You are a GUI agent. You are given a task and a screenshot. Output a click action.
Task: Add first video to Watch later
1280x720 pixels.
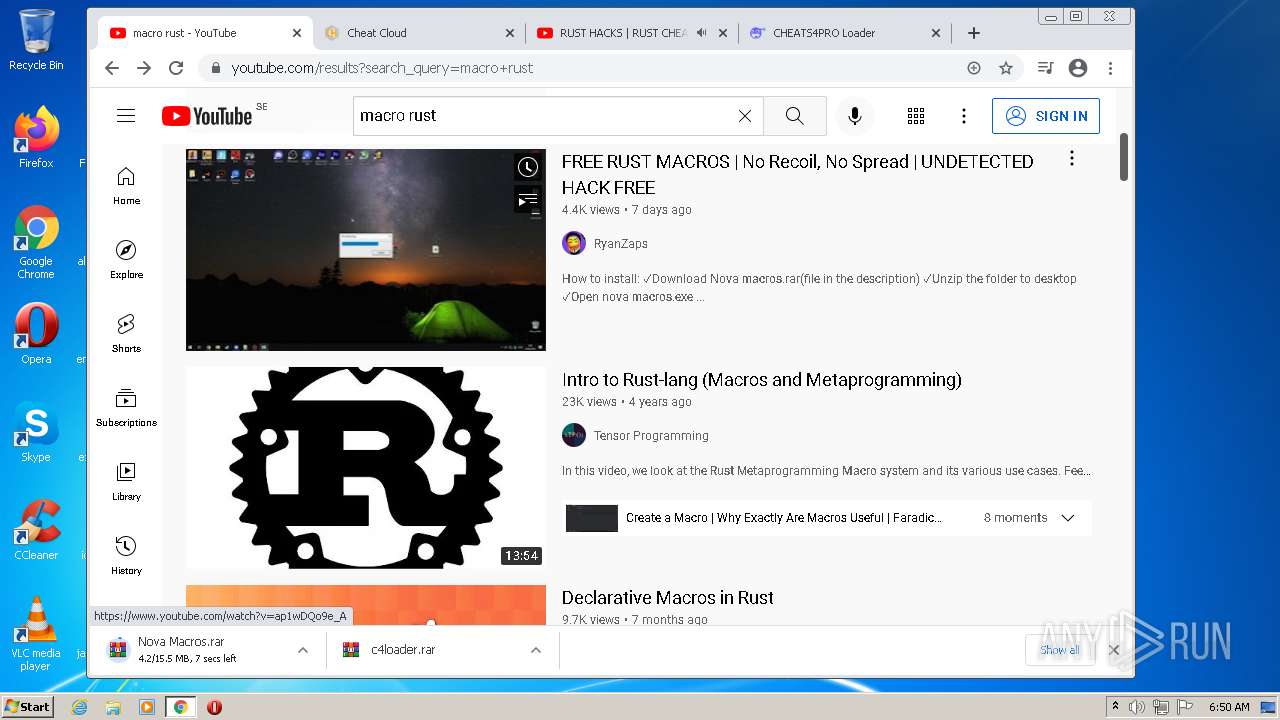[528, 167]
